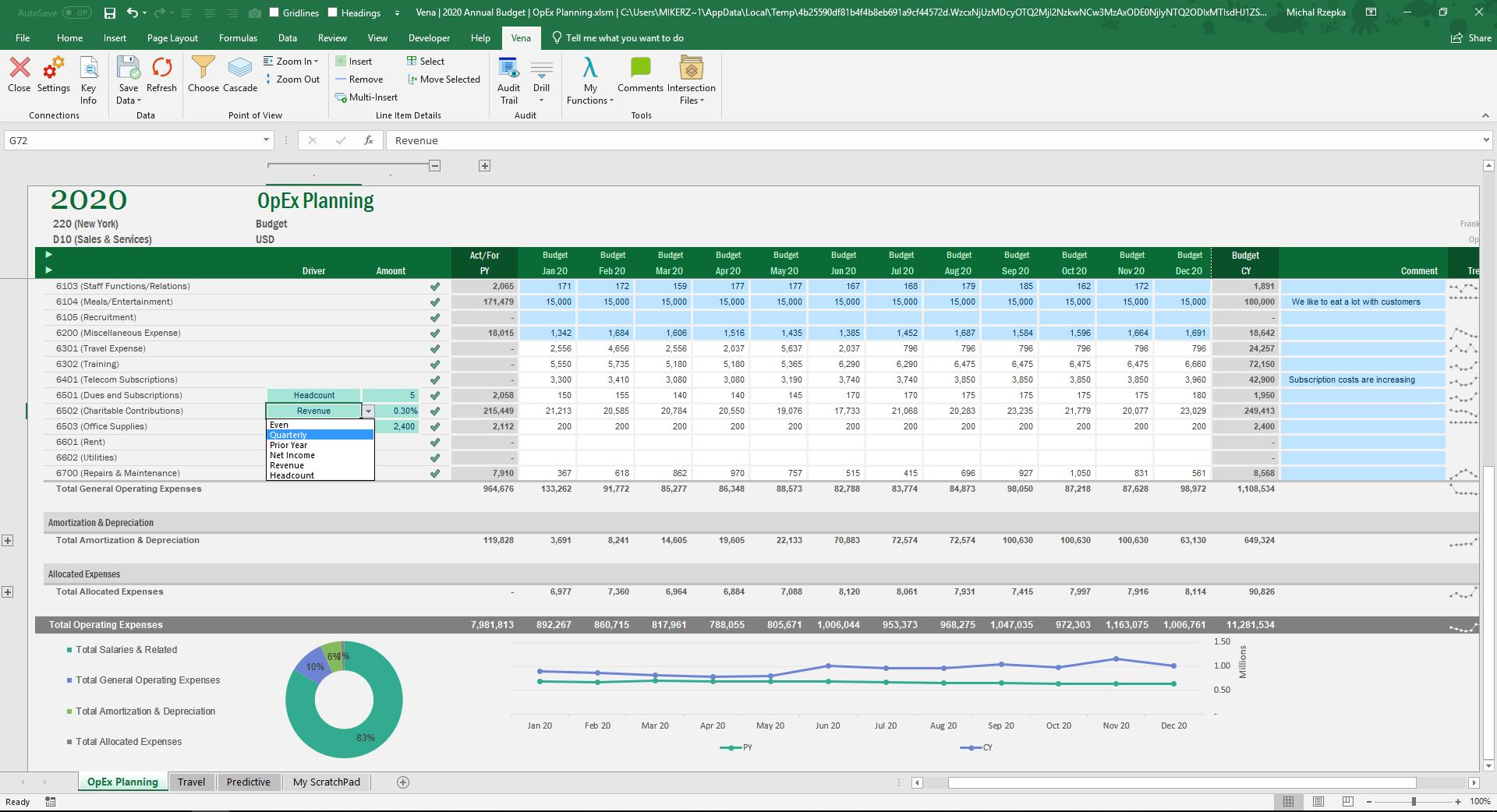Expand the Amortization & Depreciation group
Viewport: 1497px width, 812px height.
pos(8,541)
